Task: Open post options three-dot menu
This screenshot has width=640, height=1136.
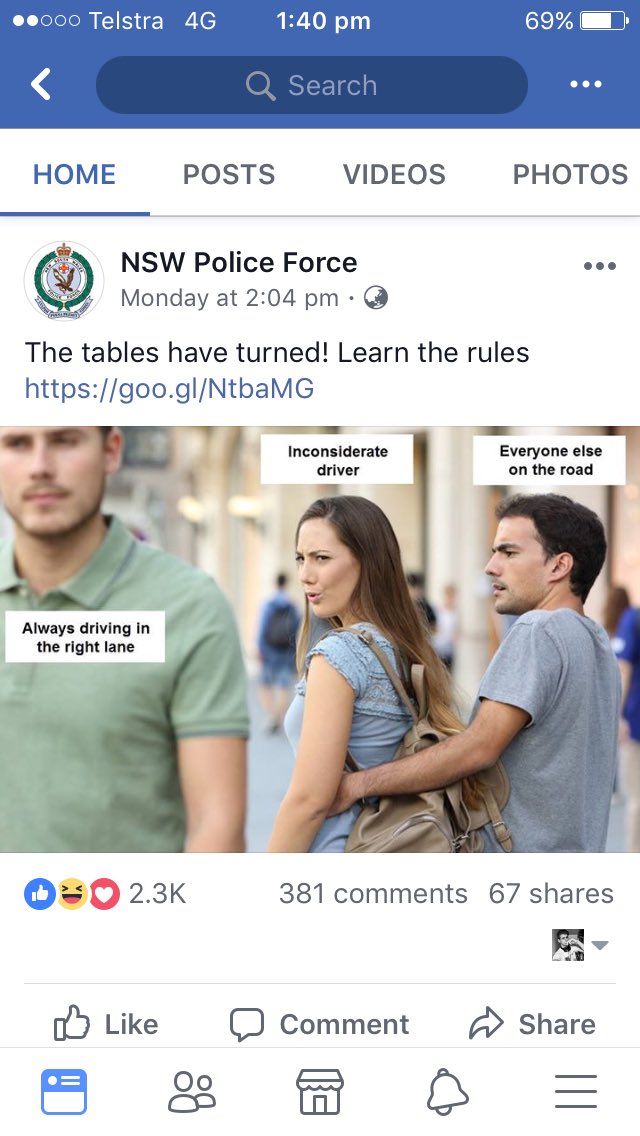Action: pos(600,266)
